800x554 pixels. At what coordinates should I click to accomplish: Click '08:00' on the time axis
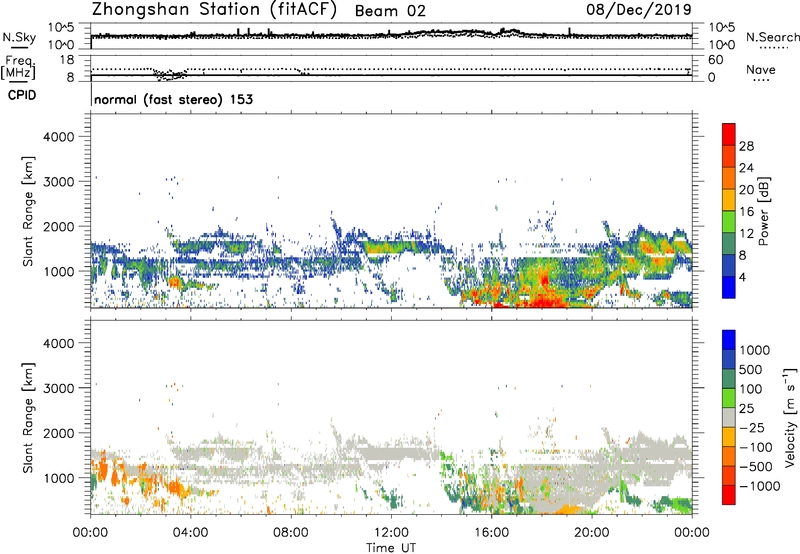tap(290, 533)
